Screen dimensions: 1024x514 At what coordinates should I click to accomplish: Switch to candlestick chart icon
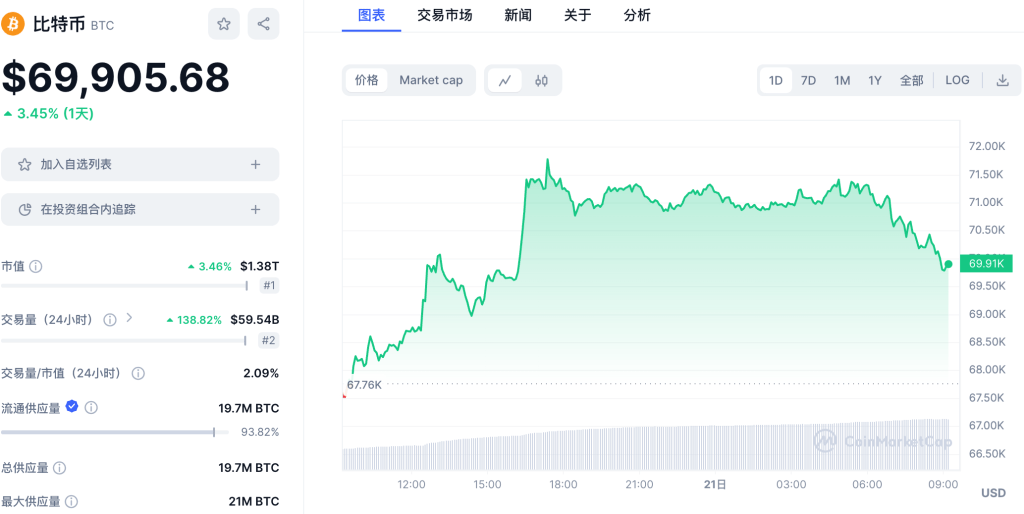pyautogui.click(x=541, y=80)
